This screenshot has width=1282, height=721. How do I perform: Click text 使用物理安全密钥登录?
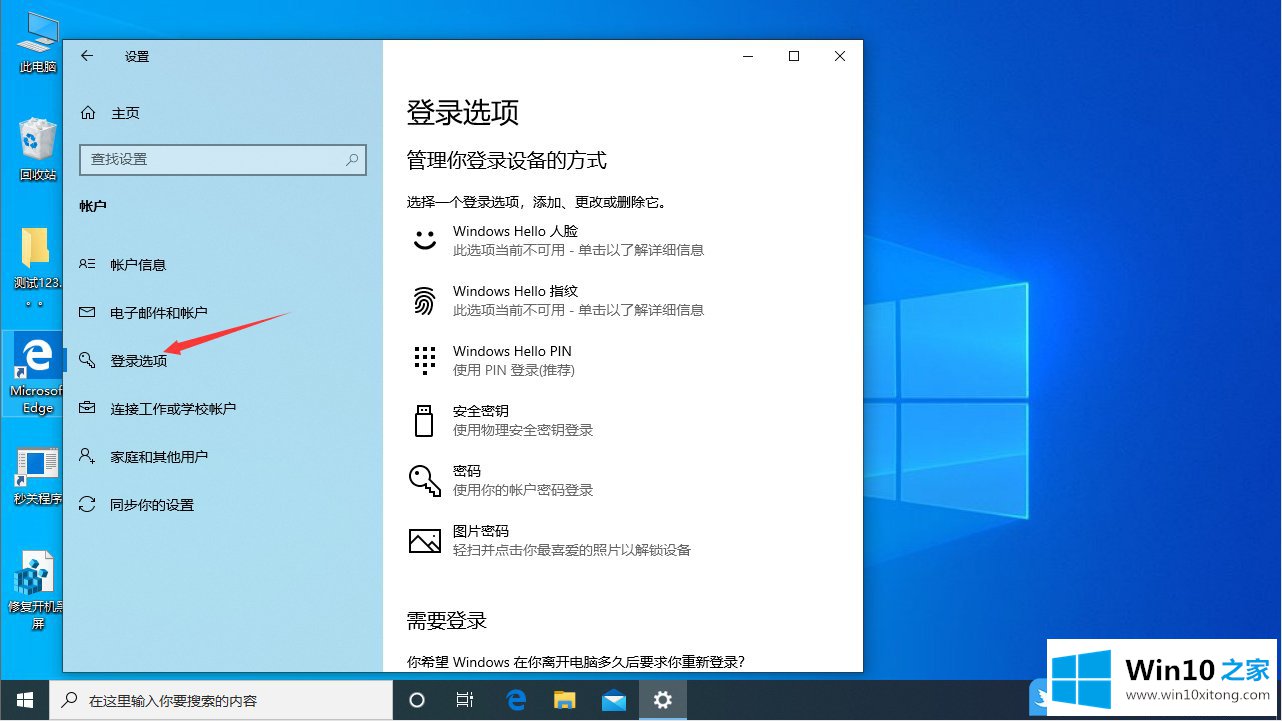pyautogui.click(x=523, y=430)
